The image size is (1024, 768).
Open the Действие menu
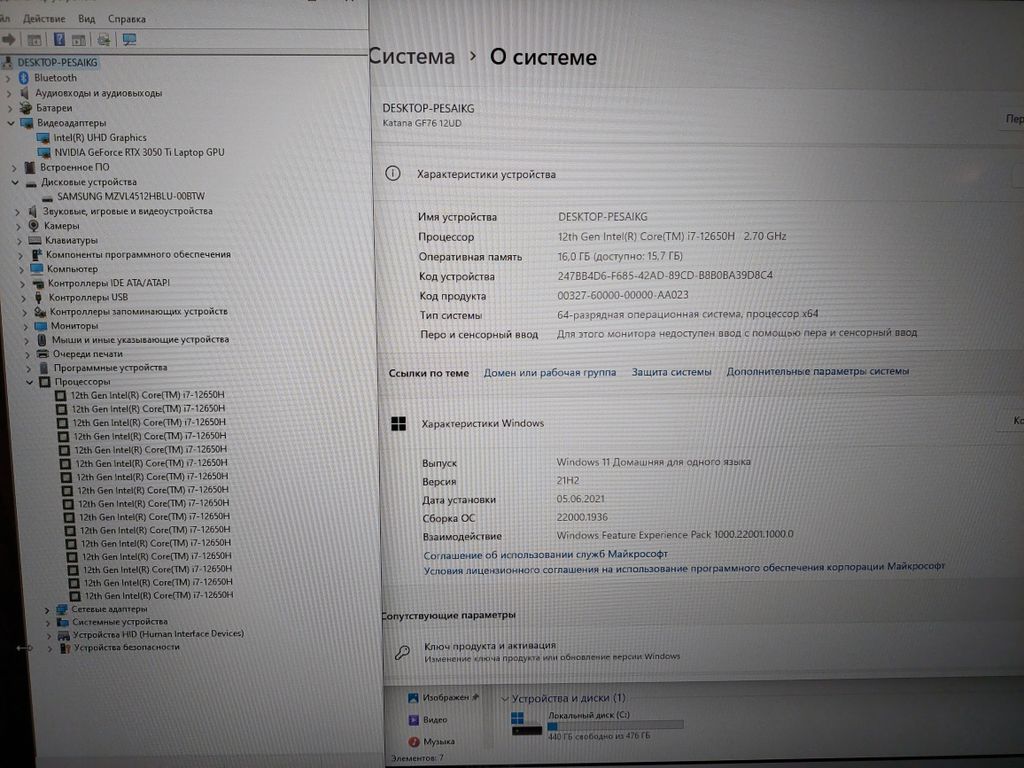point(43,19)
